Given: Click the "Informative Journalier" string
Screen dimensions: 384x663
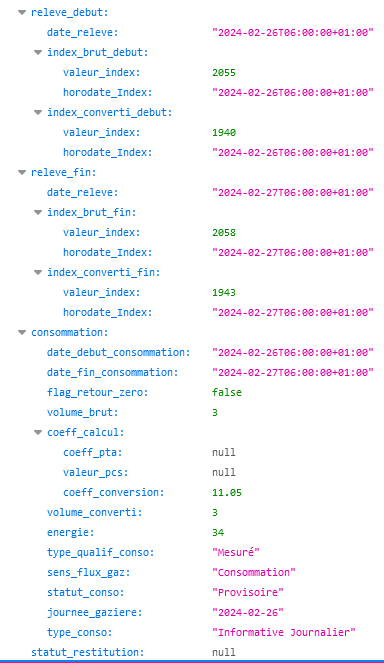Looking at the screenshot, I should 284,633.
